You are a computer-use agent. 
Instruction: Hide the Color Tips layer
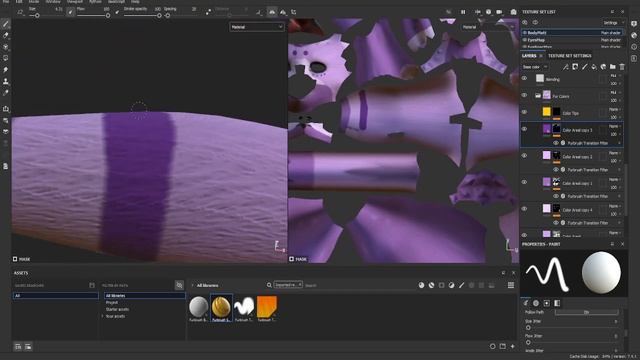[x=524, y=112]
